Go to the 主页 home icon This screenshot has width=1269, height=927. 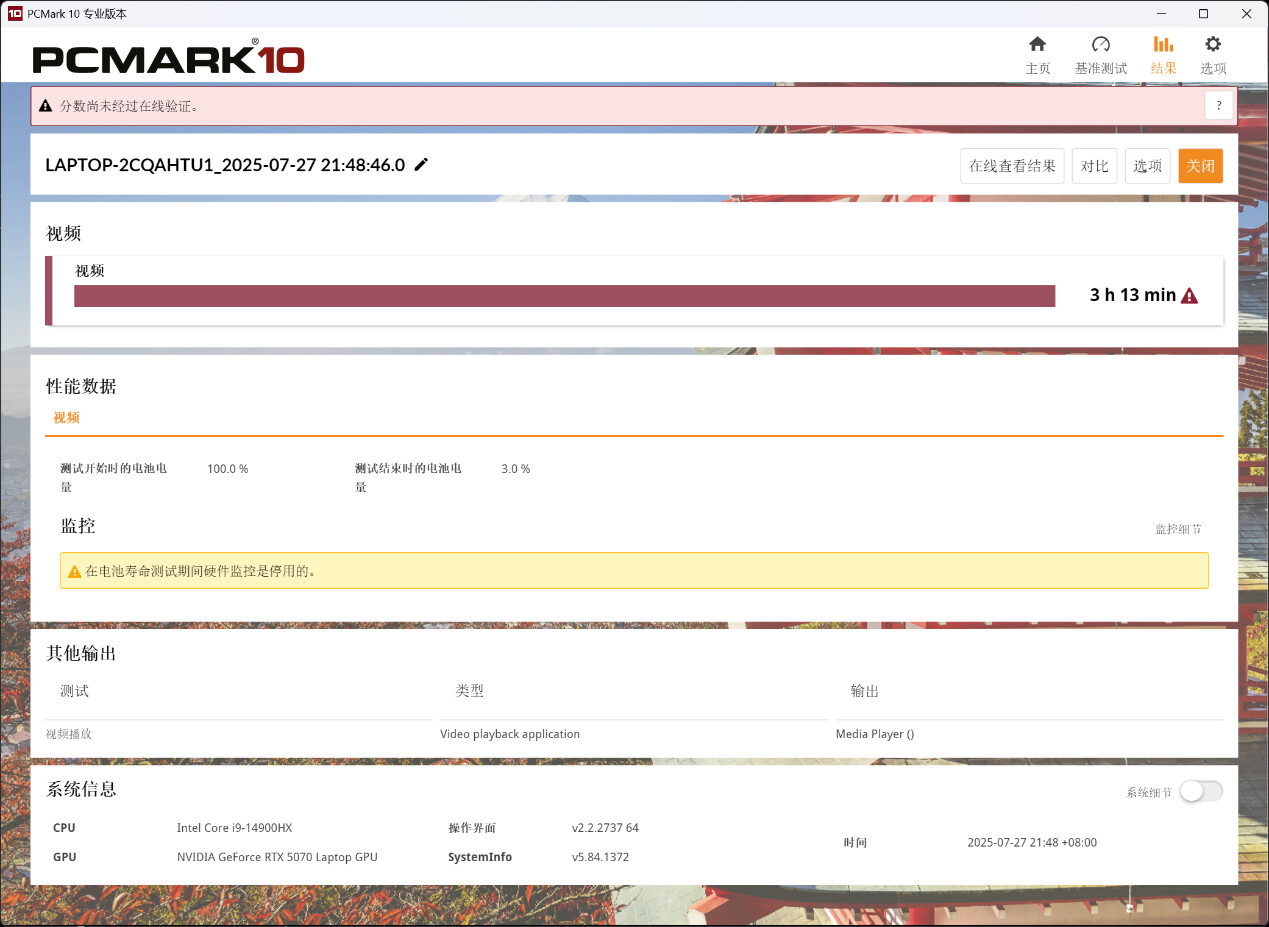pyautogui.click(x=1038, y=45)
